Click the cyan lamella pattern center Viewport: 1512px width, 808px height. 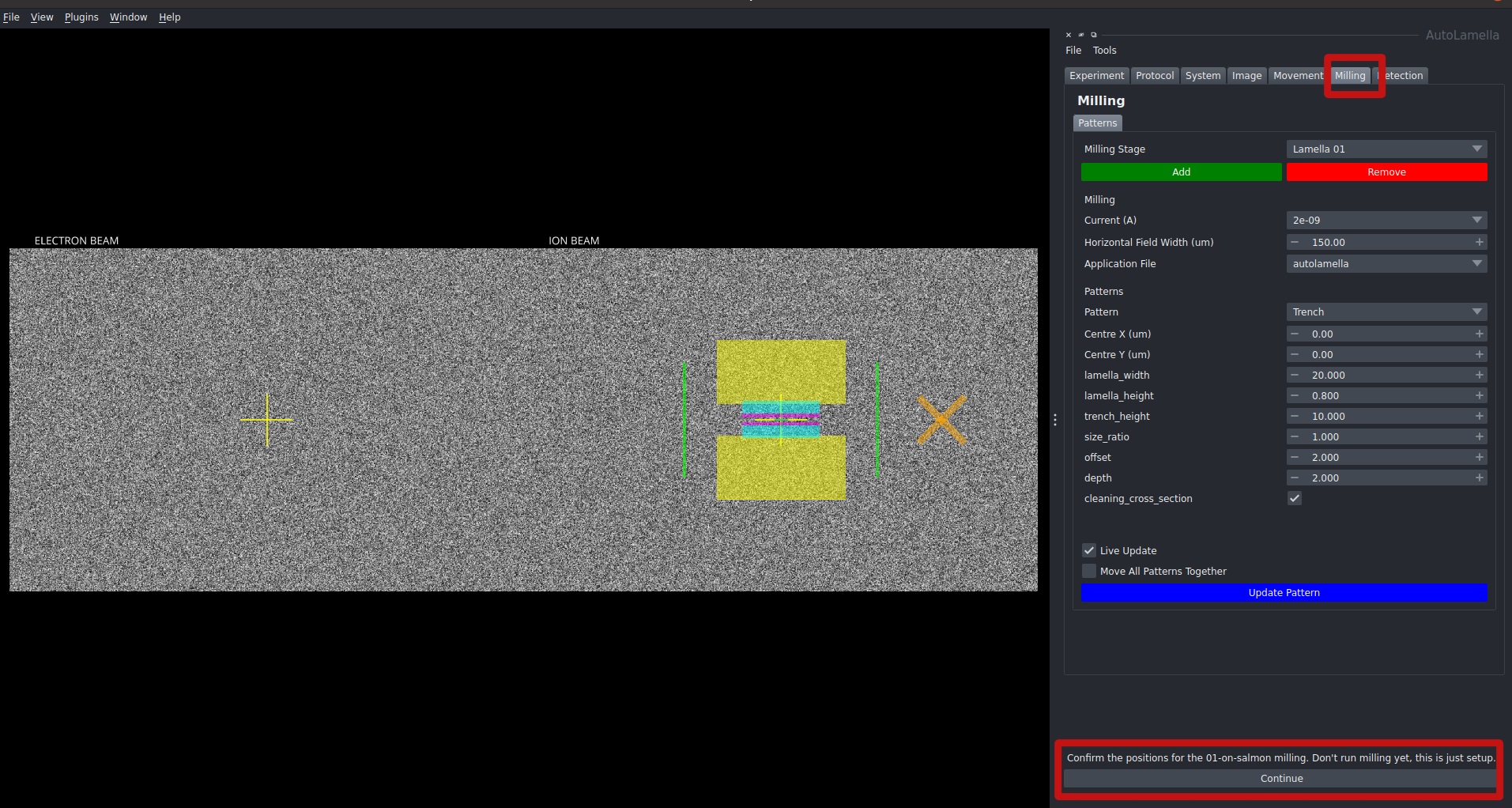(781, 420)
